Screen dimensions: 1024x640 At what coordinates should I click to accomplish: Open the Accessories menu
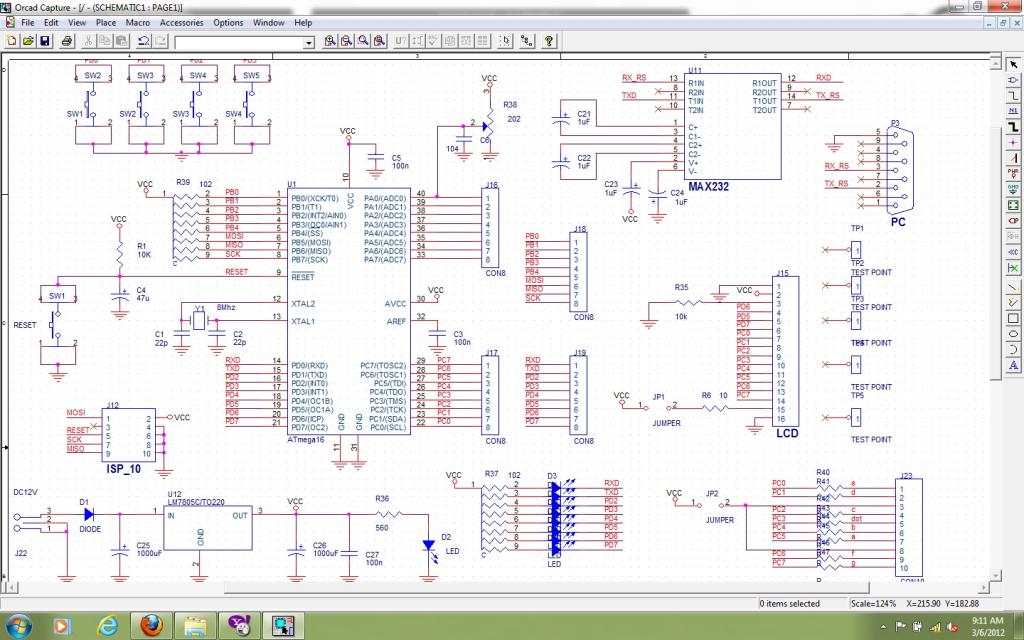click(x=181, y=22)
